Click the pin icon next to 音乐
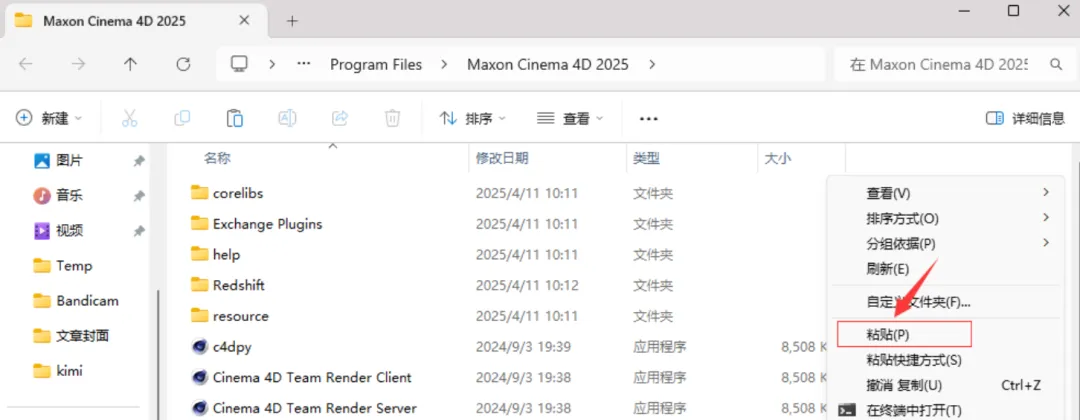1080x420 pixels. [138, 196]
